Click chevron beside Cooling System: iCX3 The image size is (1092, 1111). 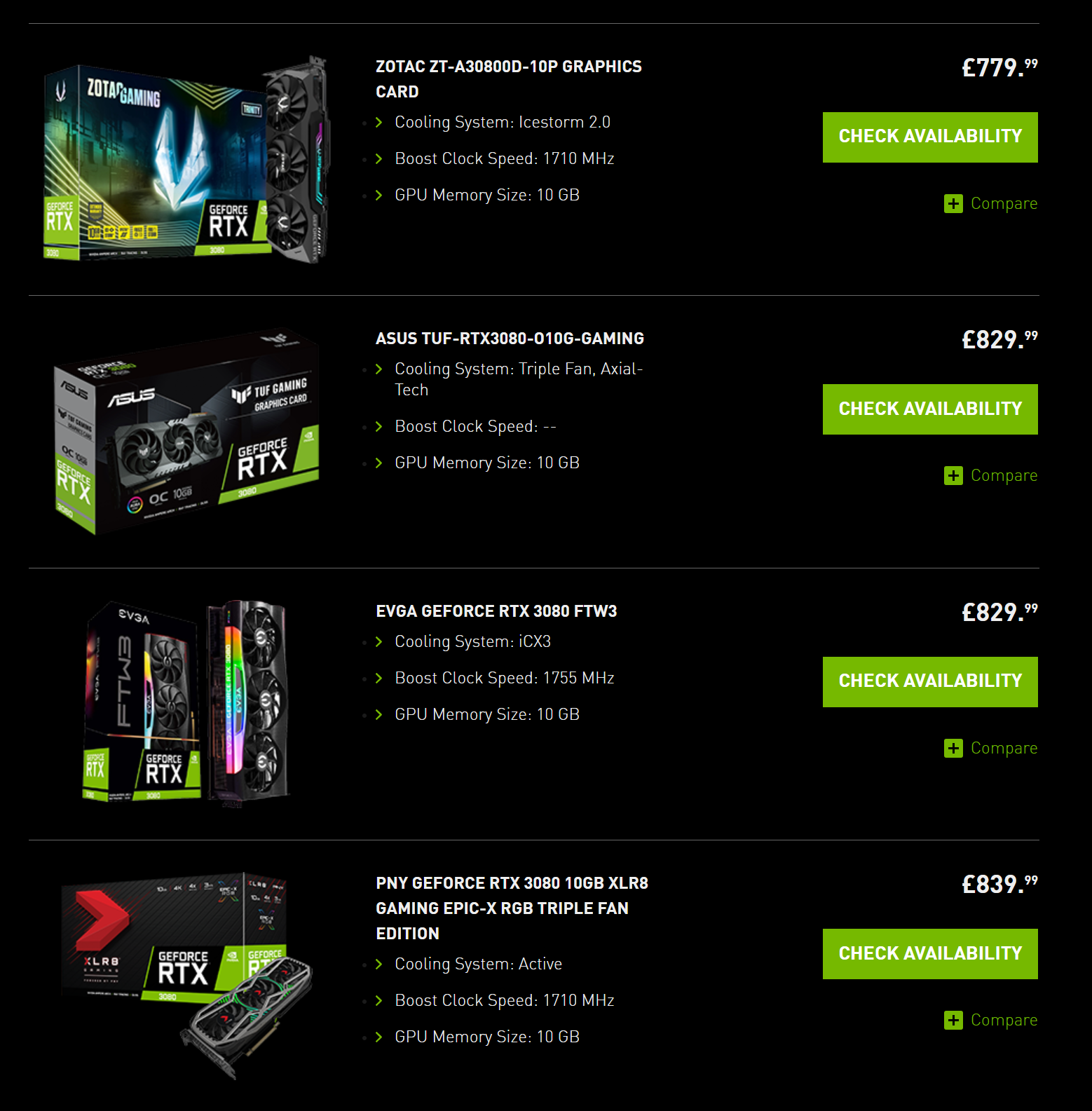379,641
